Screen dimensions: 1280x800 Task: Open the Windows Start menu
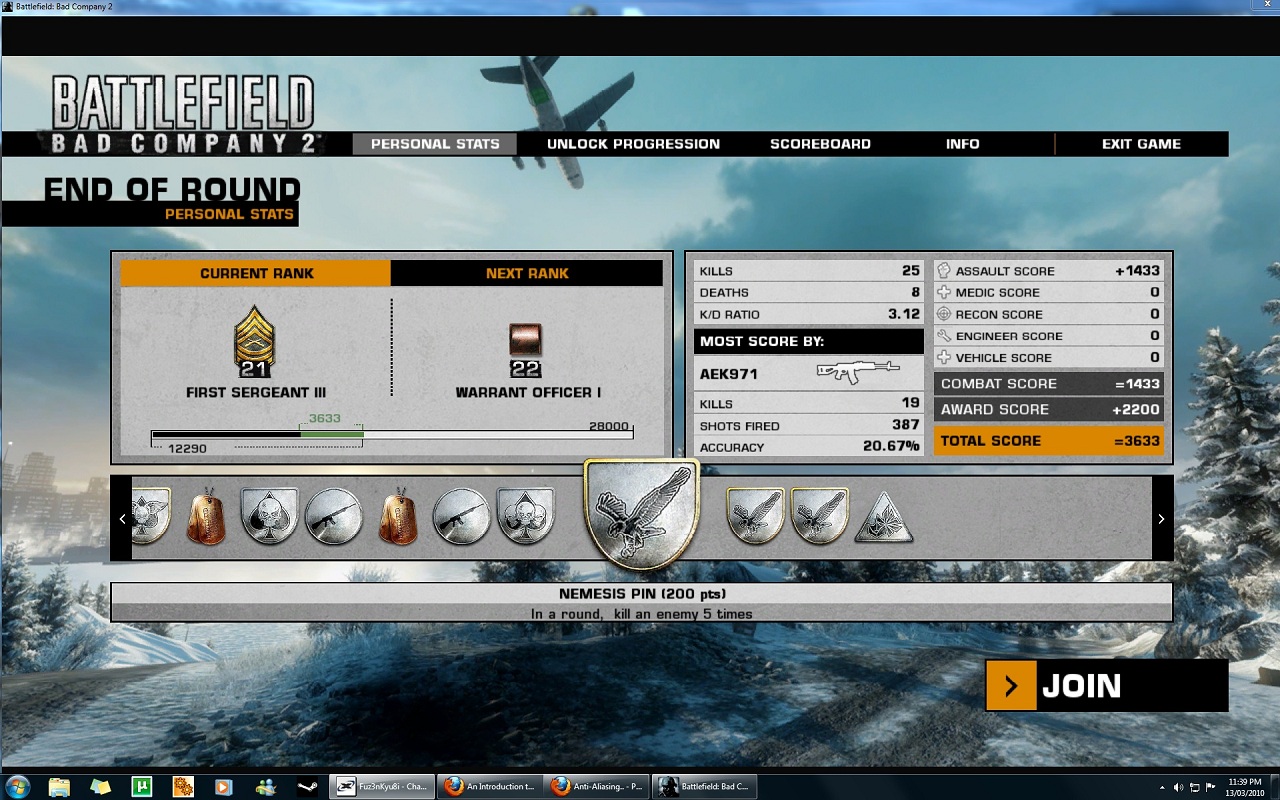click(x=17, y=786)
